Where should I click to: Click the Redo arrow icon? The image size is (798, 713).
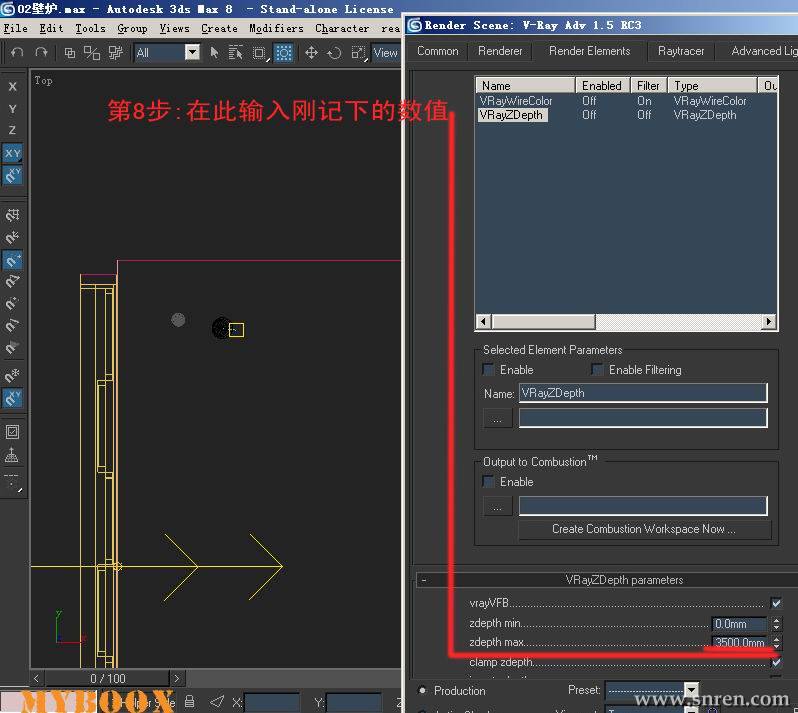click(41, 52)
